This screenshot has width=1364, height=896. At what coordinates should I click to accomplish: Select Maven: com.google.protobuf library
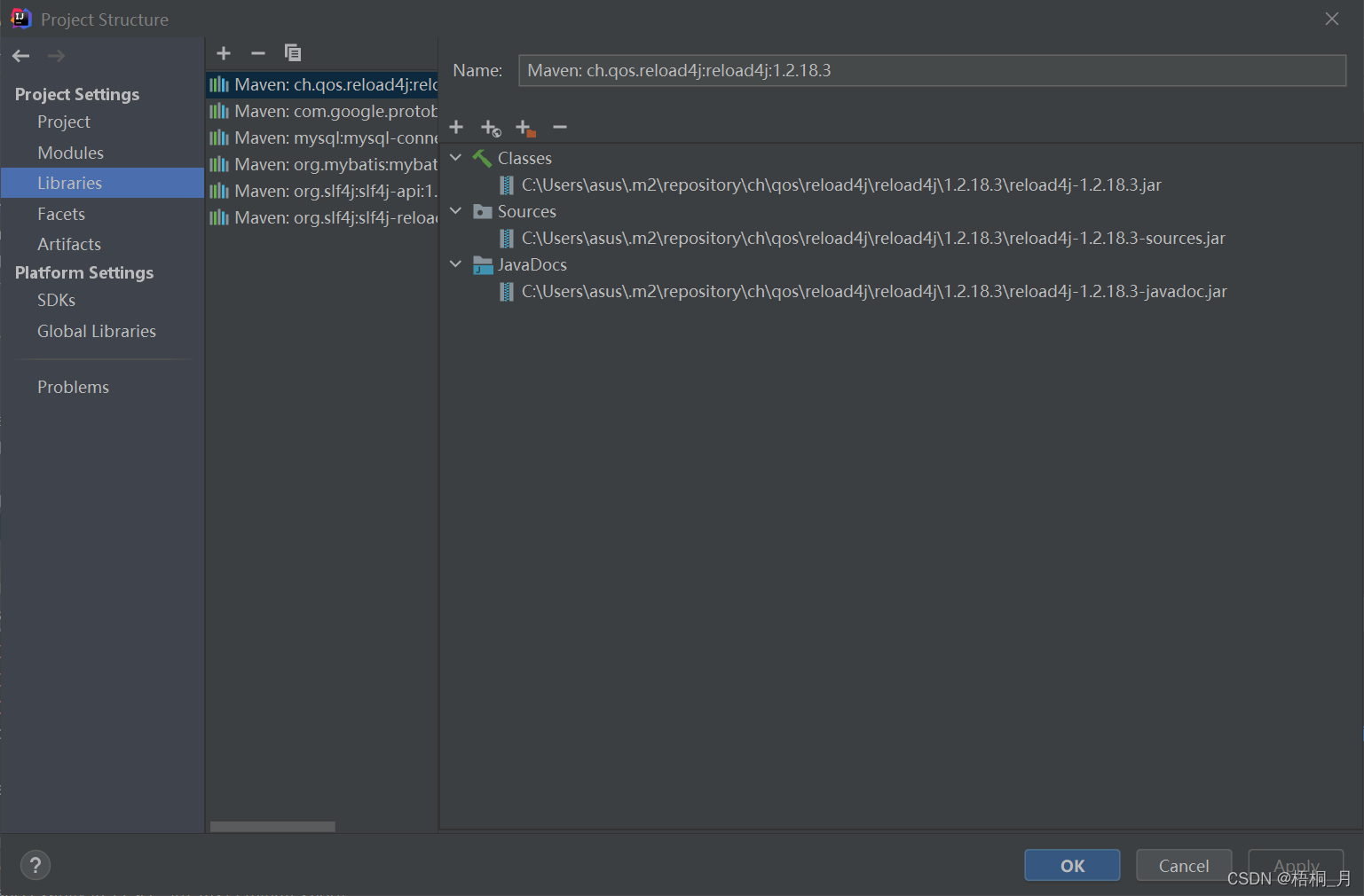click(322, 111)
